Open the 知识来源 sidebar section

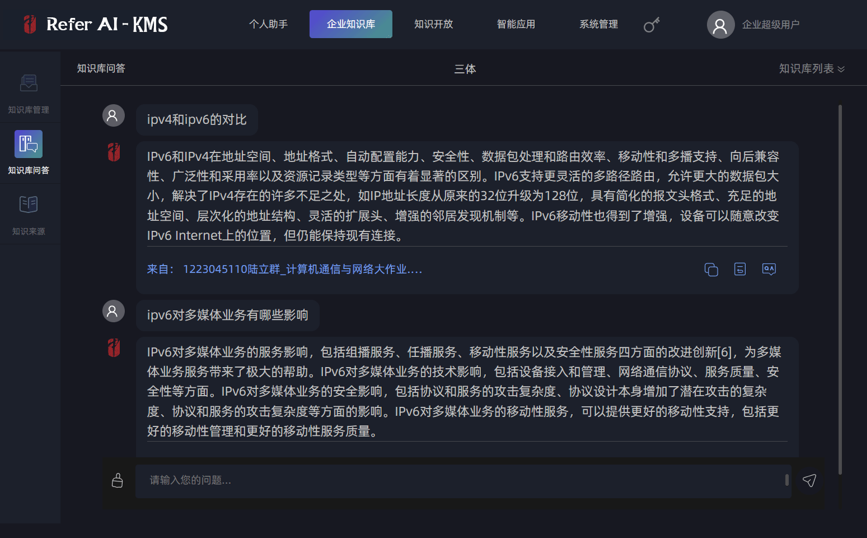click(28, 213)
